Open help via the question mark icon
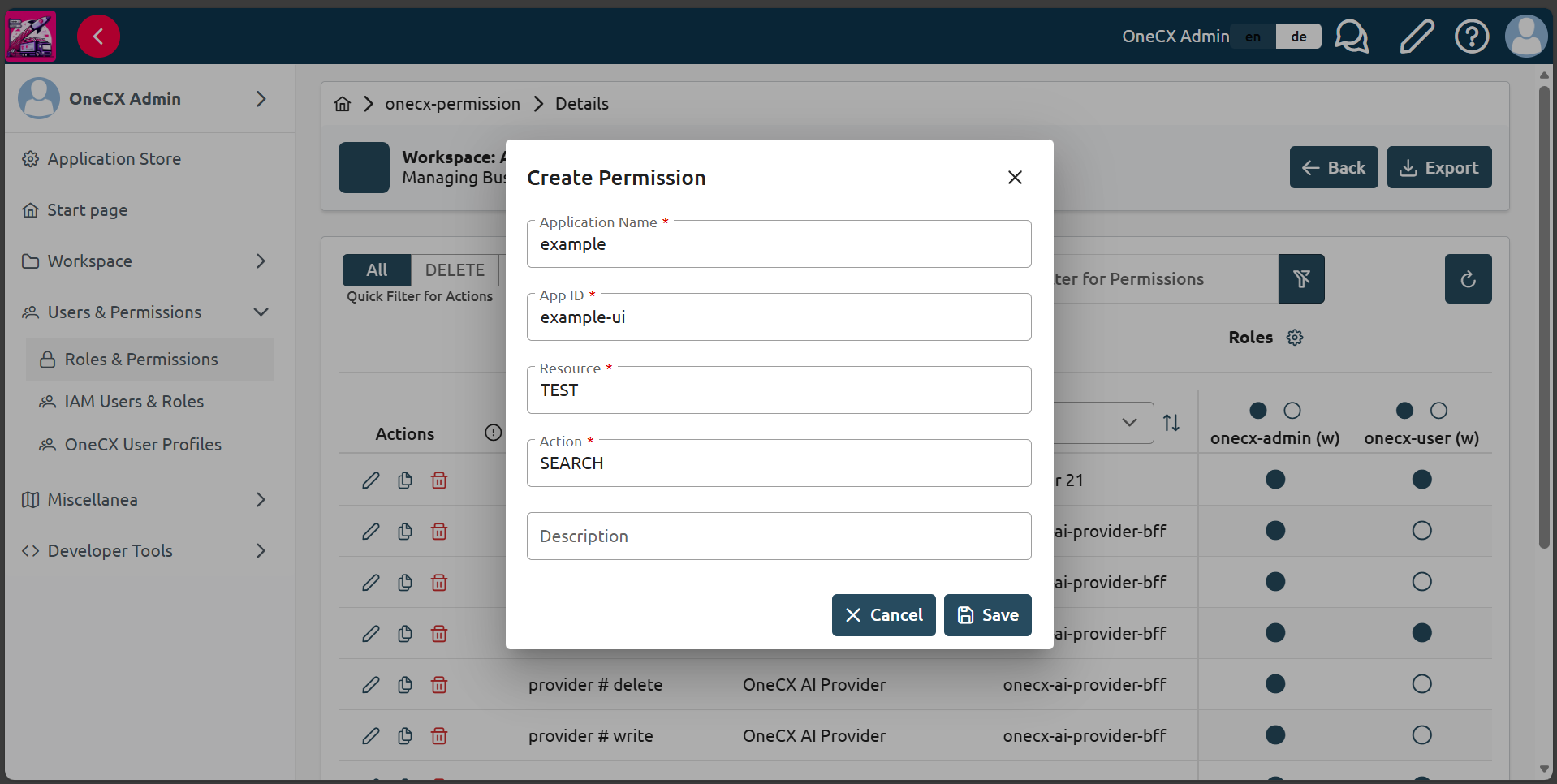This screenshot has width=1557, height=784. pyautogui.click(x=1471, y=36)
